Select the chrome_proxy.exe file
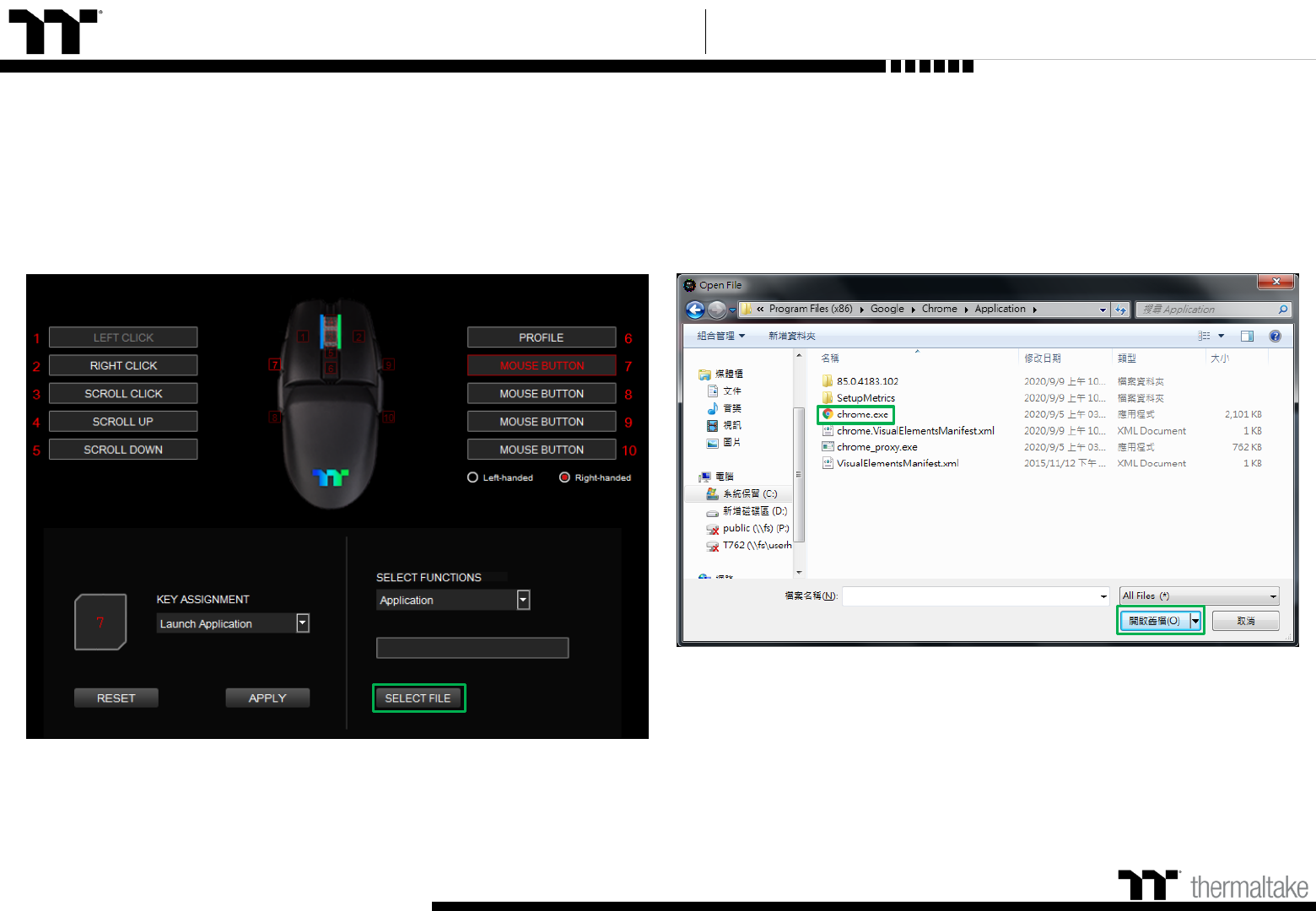 click(876, 447)
